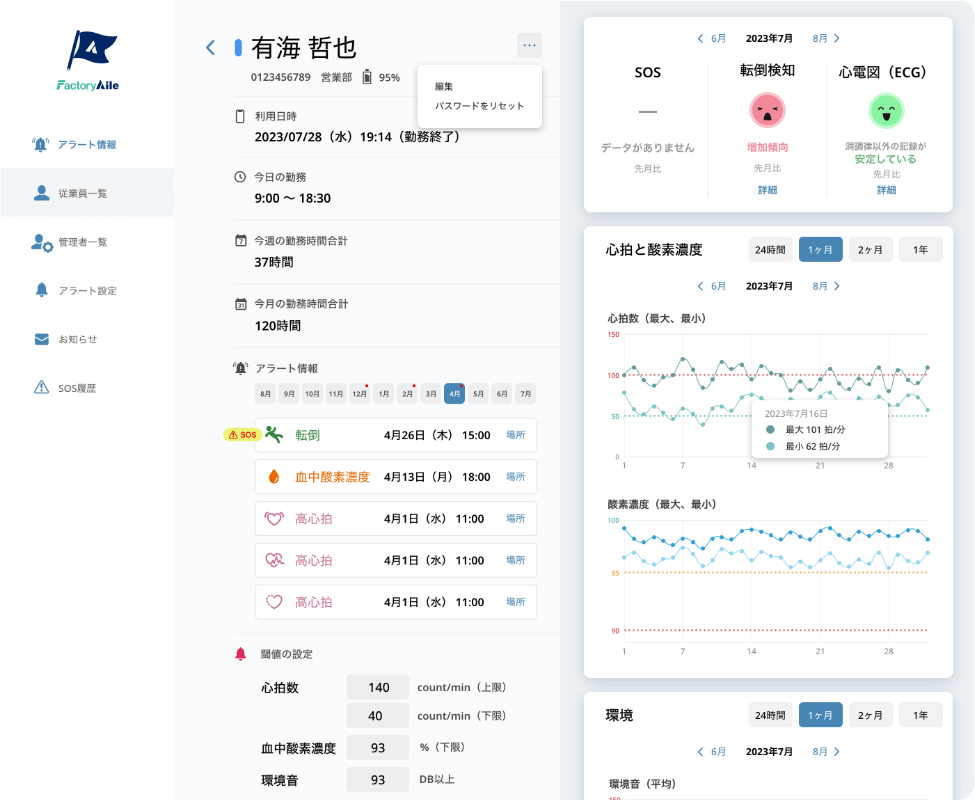
Task: Choose パスワードをリセット from the popup menu
Action: coord(479,106)
